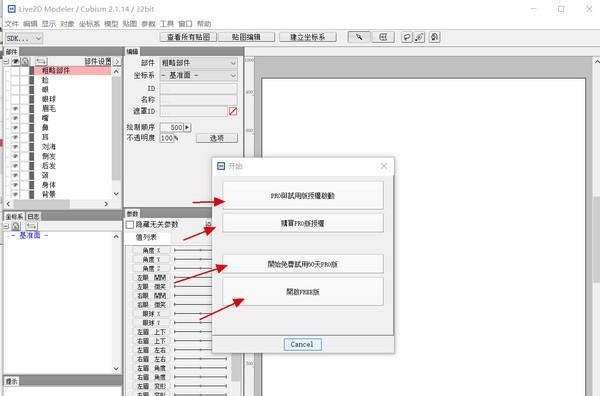Select the mesh grid edit tool
The width and height of the screenshot is (600, 396).
[383, 37]
